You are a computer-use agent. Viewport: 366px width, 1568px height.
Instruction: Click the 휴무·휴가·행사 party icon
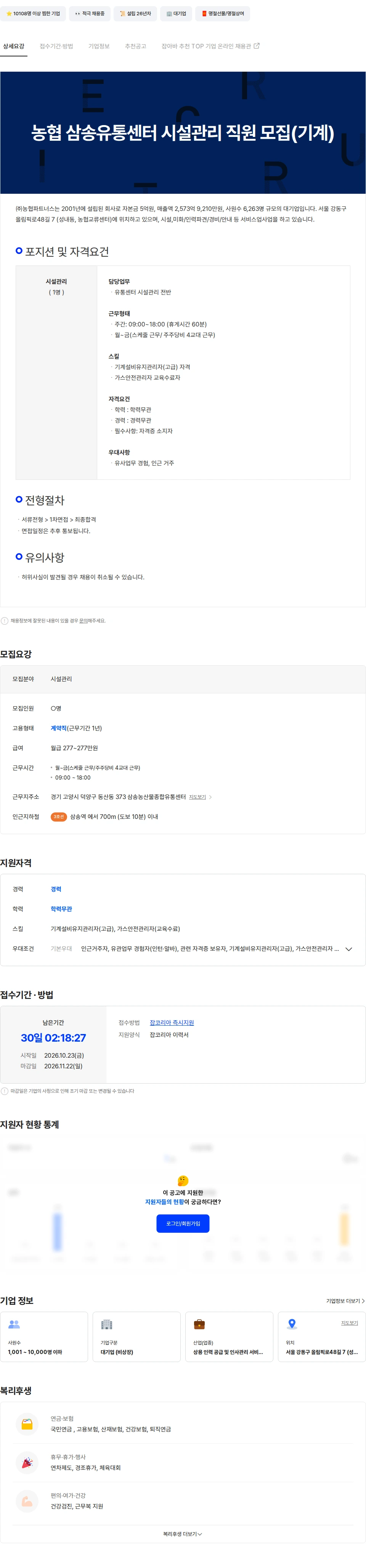click(27, 1462)
